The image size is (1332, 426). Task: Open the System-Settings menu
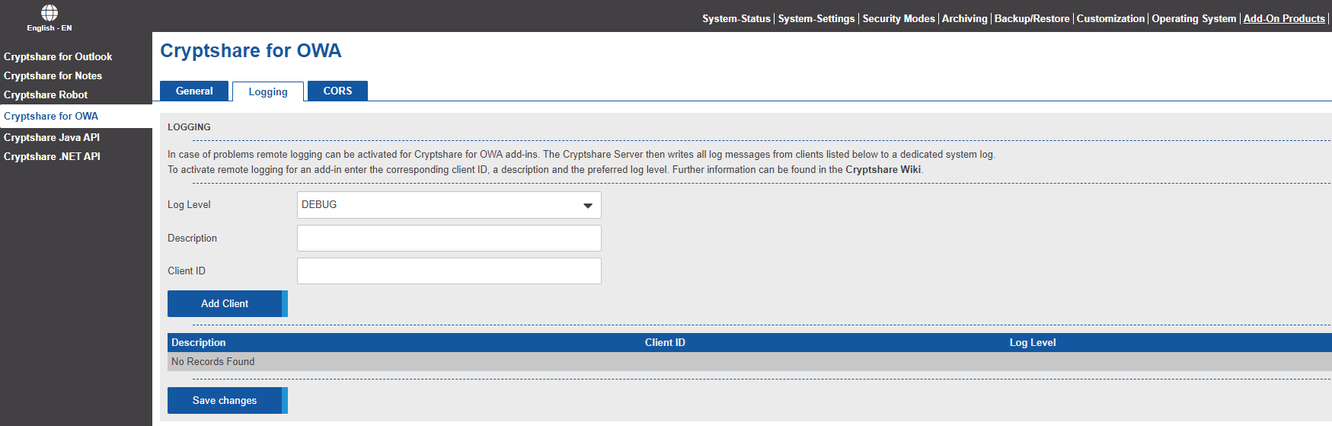coord(816,19)
